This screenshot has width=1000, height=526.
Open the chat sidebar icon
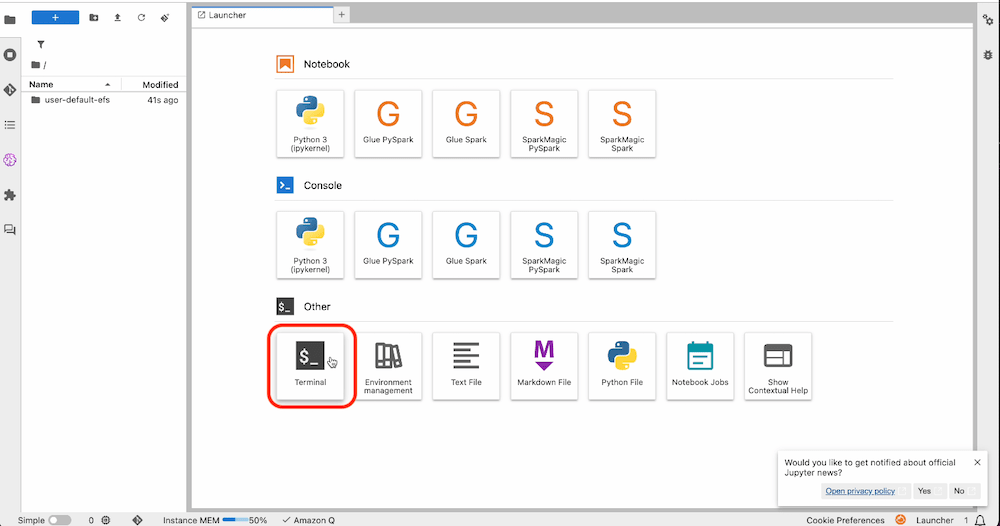click(10, 230)
